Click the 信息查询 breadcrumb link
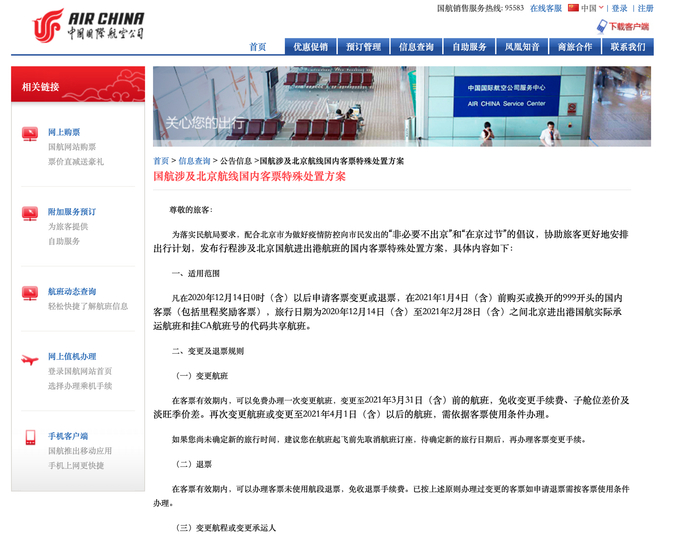Screen dimensions: 700x539 click(194, 161)
